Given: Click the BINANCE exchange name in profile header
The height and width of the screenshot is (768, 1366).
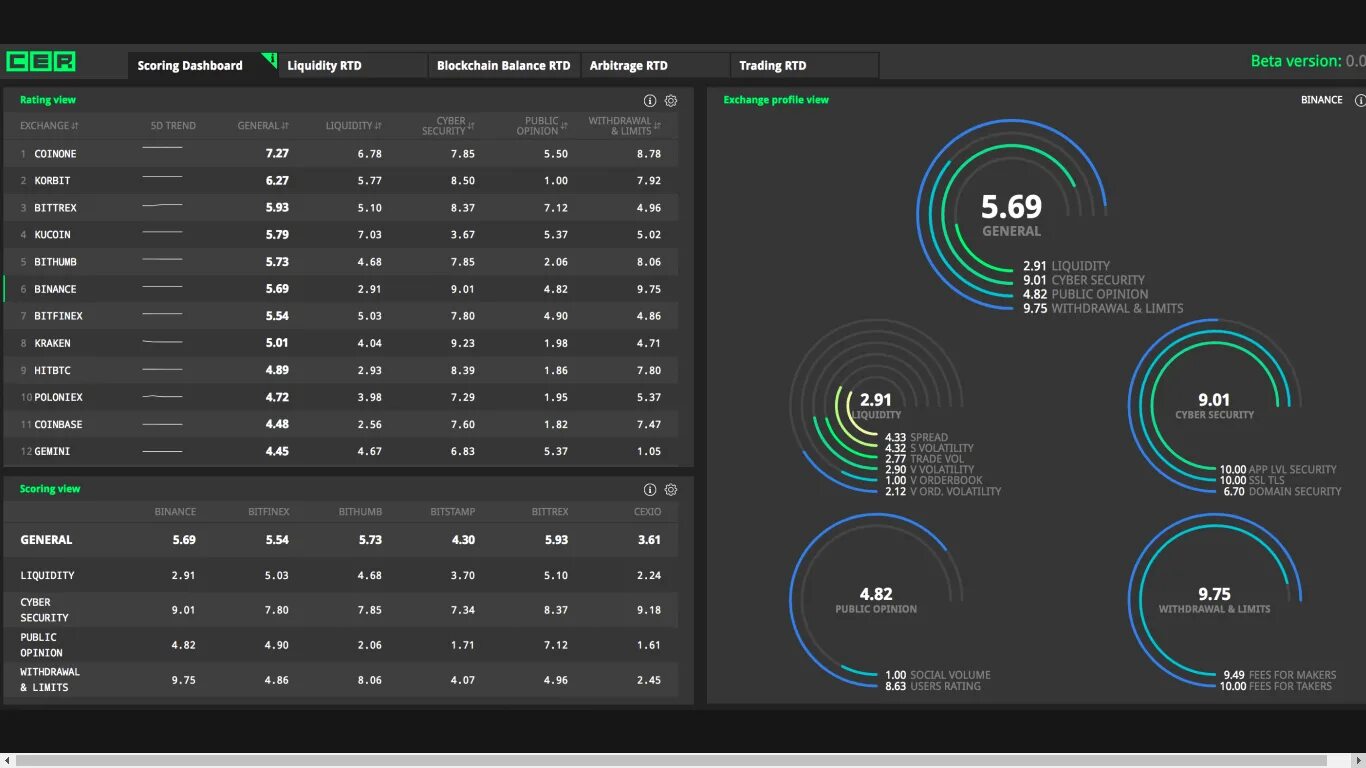Looking at the screenshot, I should (1321, 100).
